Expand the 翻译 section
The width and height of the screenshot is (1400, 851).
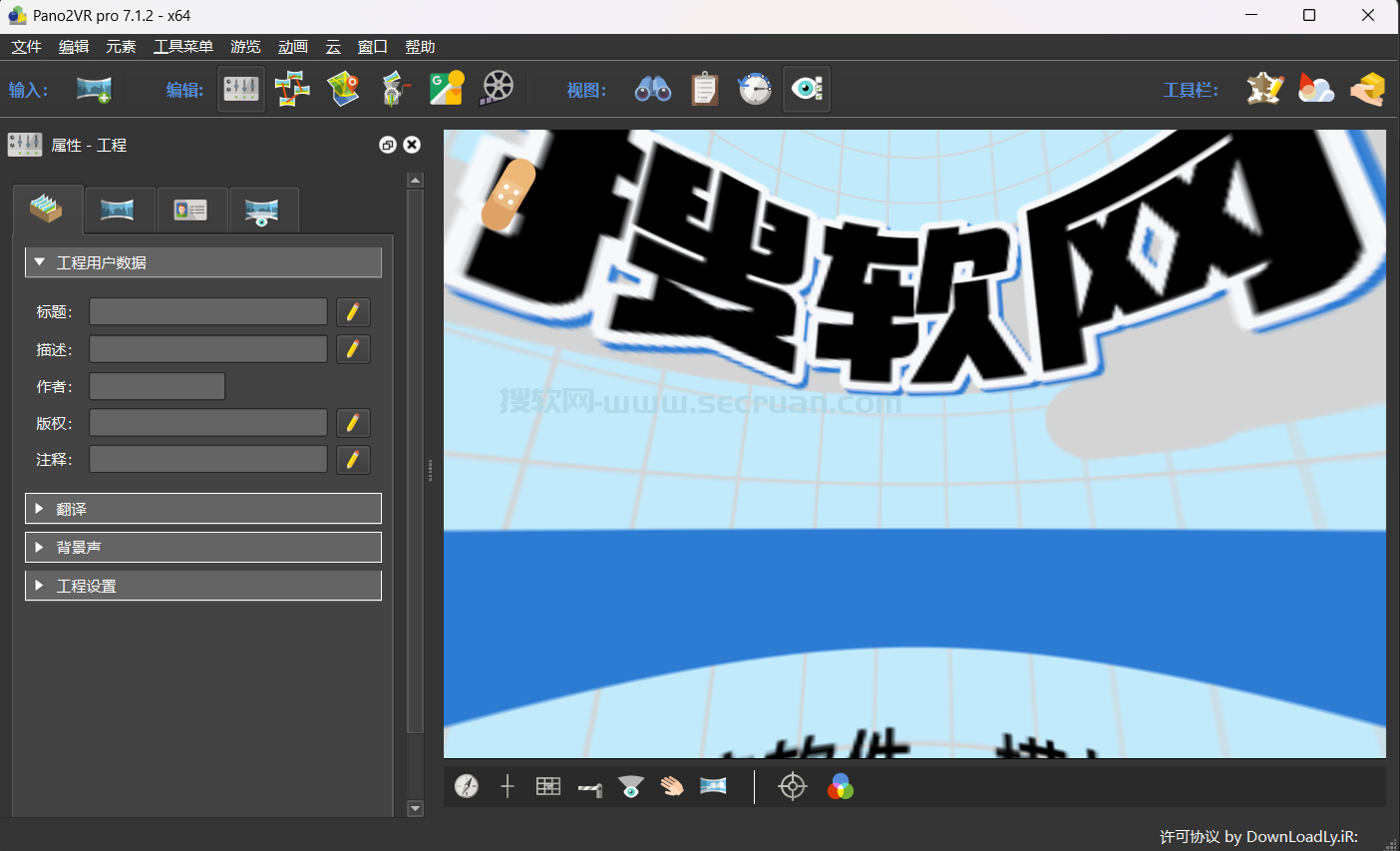203,509
